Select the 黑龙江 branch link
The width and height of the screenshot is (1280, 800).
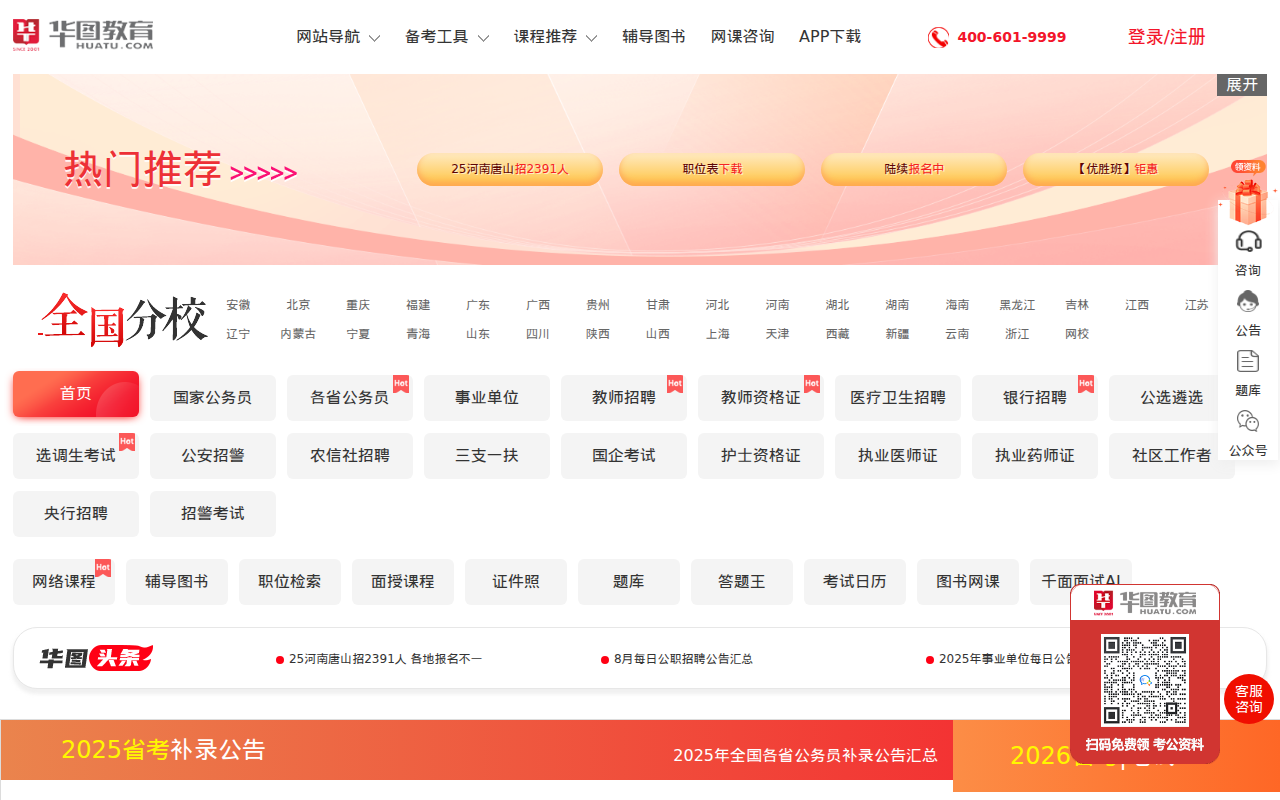tap(1017, 305)
